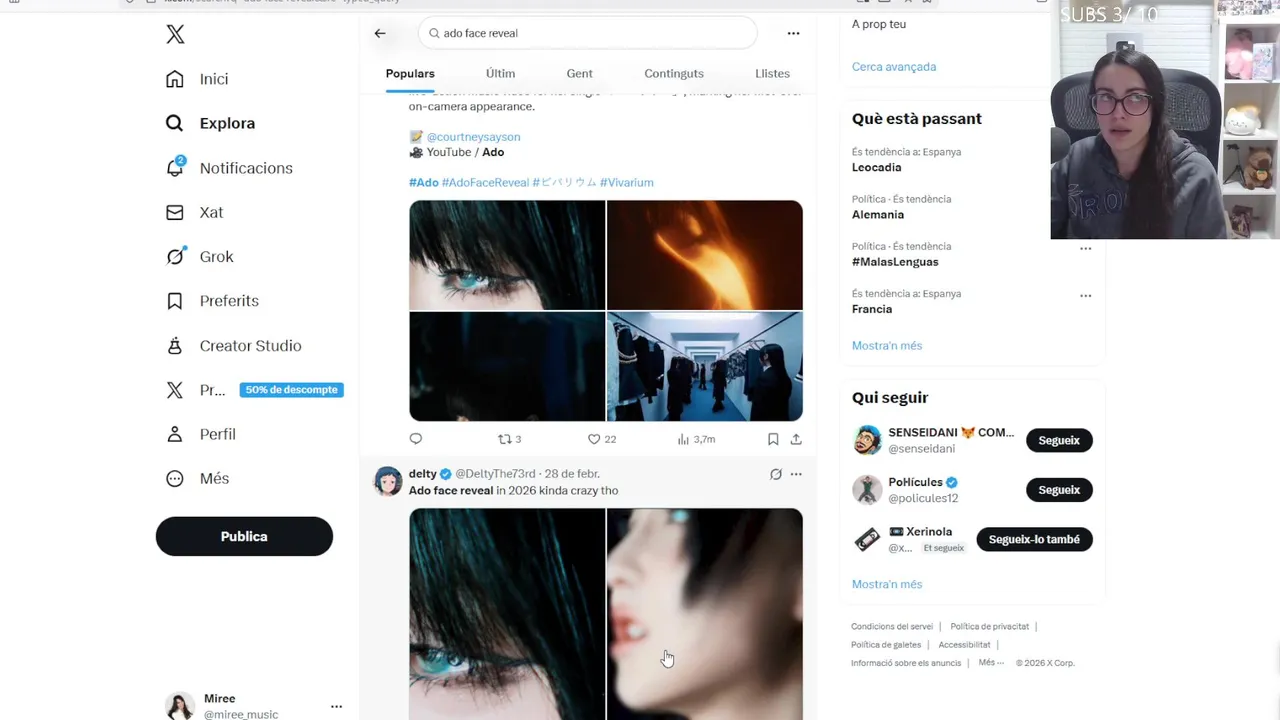Screen dimensions: 1280x720
Task: Open the Francia trend
Action: click(872, 309)
